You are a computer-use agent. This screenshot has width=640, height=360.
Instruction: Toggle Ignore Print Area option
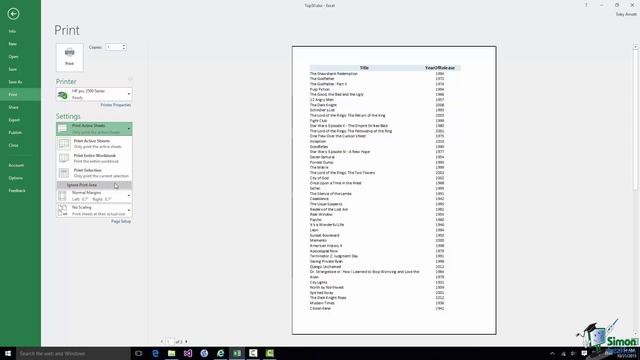[94, 185]
